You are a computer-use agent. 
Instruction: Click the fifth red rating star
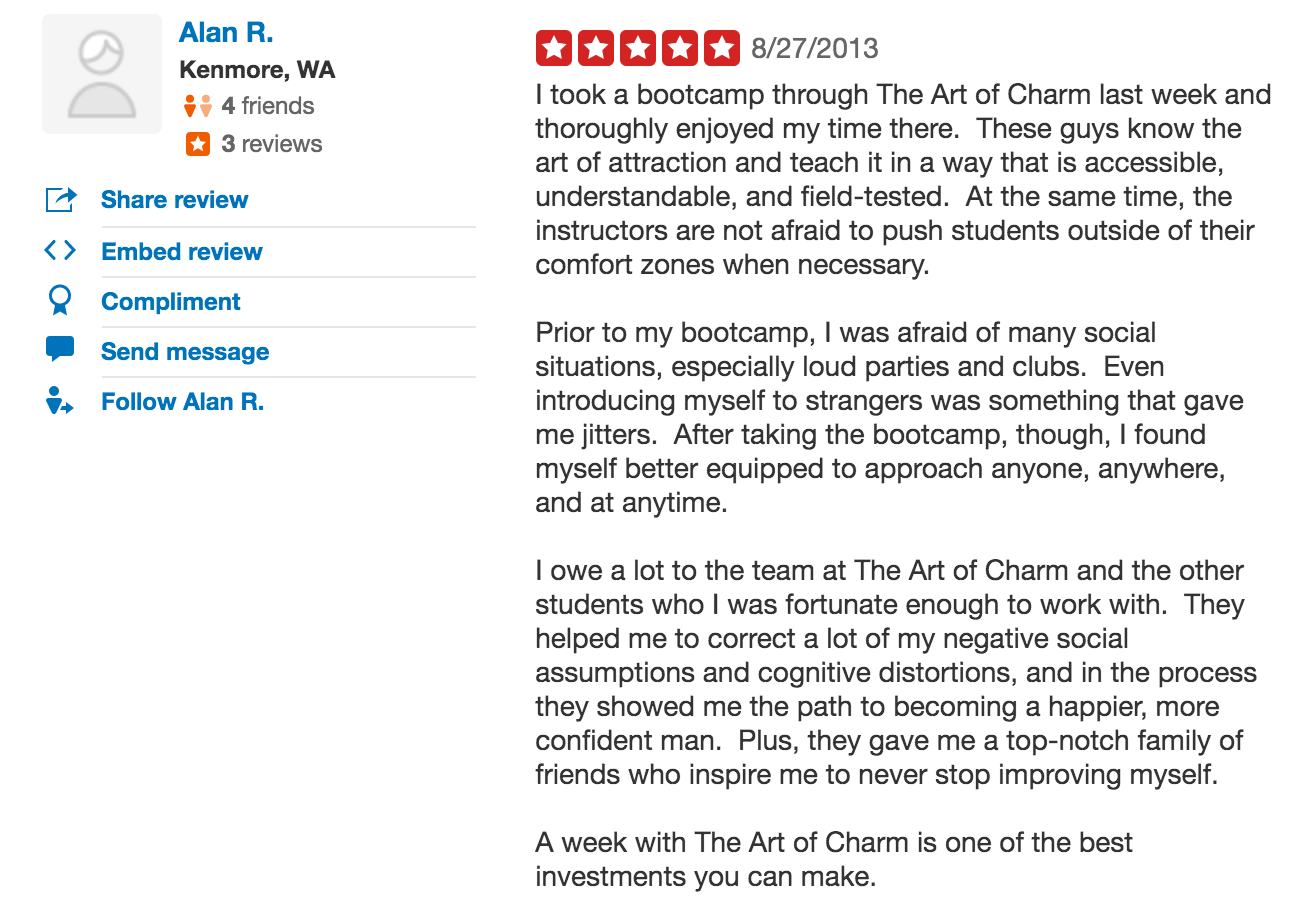click(722, 46)
